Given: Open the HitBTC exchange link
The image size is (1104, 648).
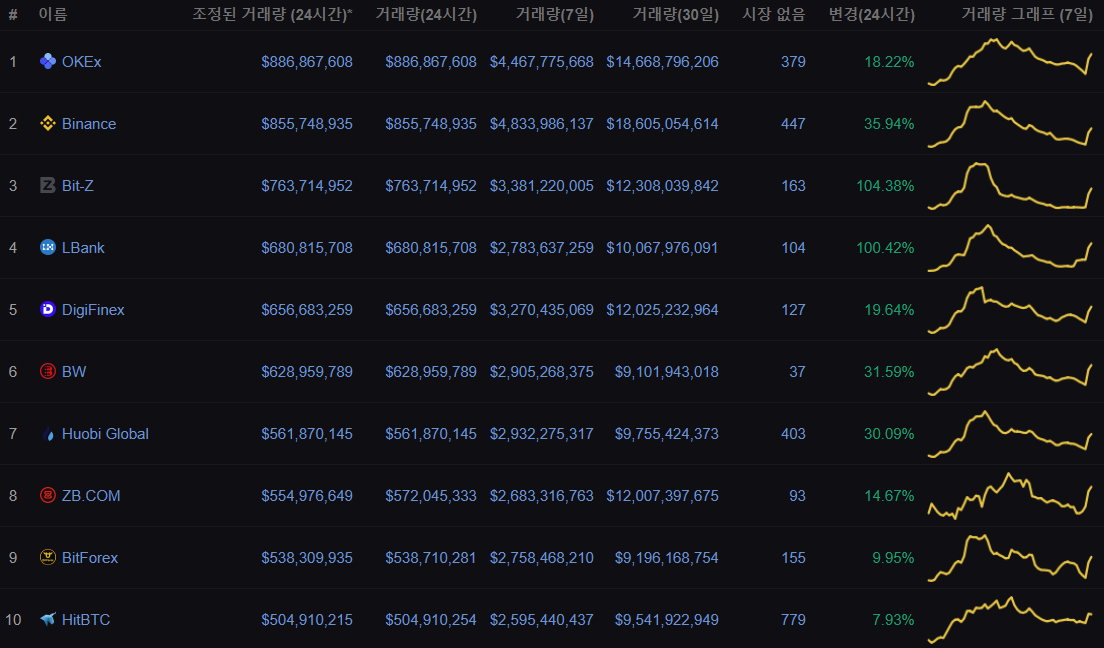Looking at the screenshot, I should point(86,620).
